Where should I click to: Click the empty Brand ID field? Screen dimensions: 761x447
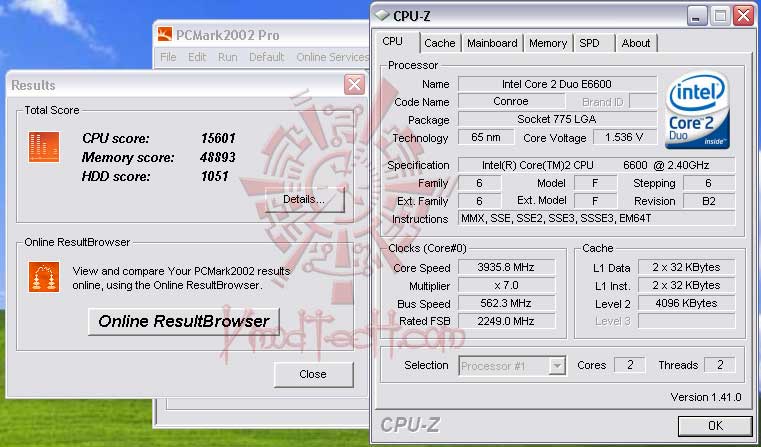coord(643,101)
